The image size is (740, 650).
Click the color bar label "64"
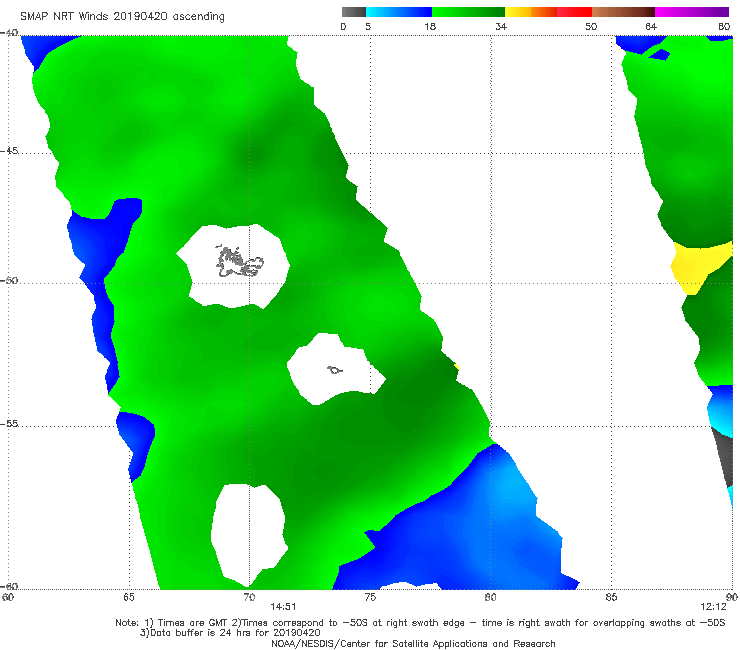651,26
